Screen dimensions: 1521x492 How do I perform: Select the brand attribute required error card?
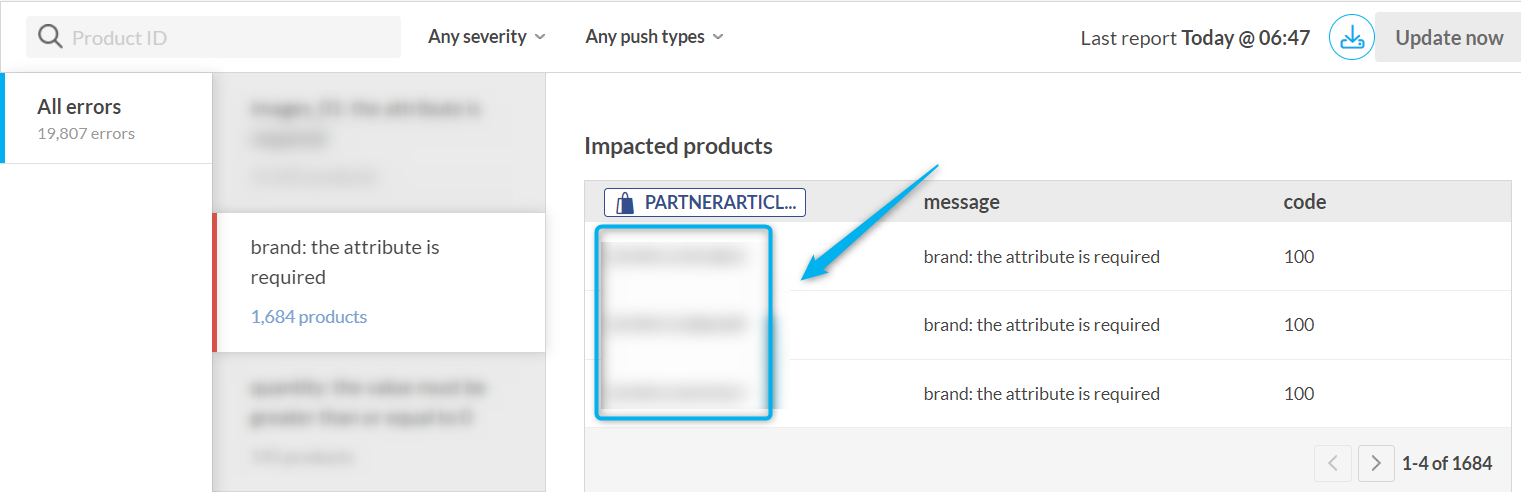coord(379,262)
